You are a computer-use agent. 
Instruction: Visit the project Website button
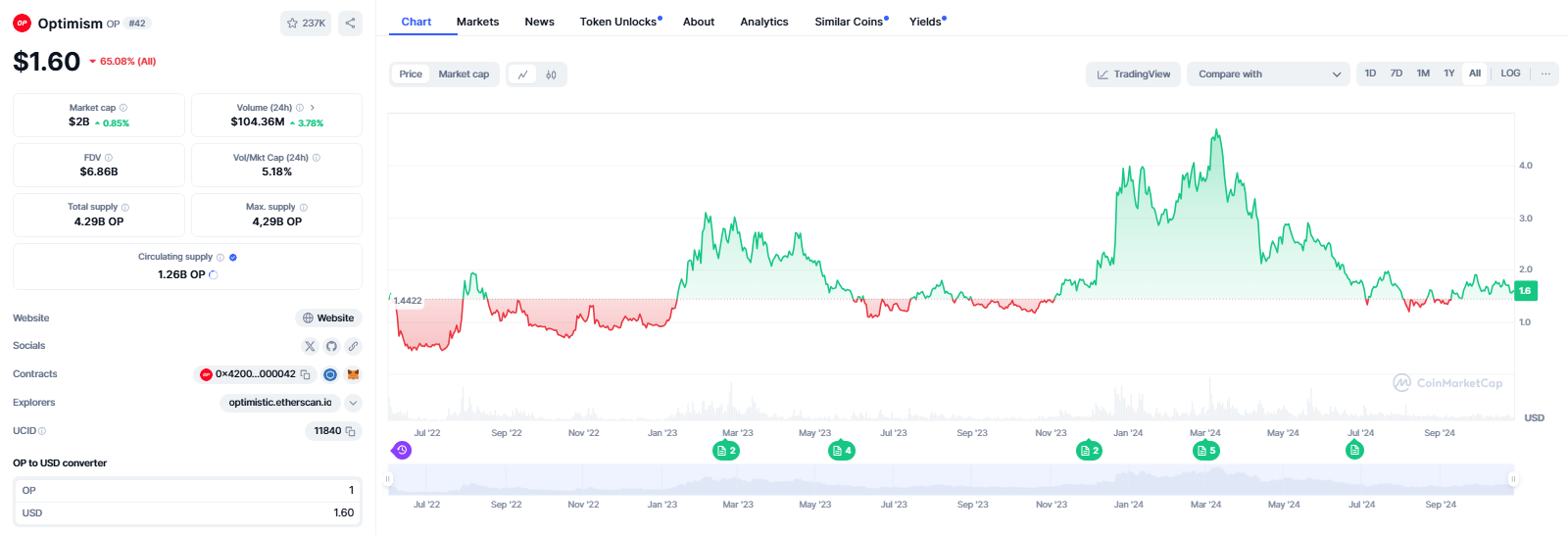[328, 318]
